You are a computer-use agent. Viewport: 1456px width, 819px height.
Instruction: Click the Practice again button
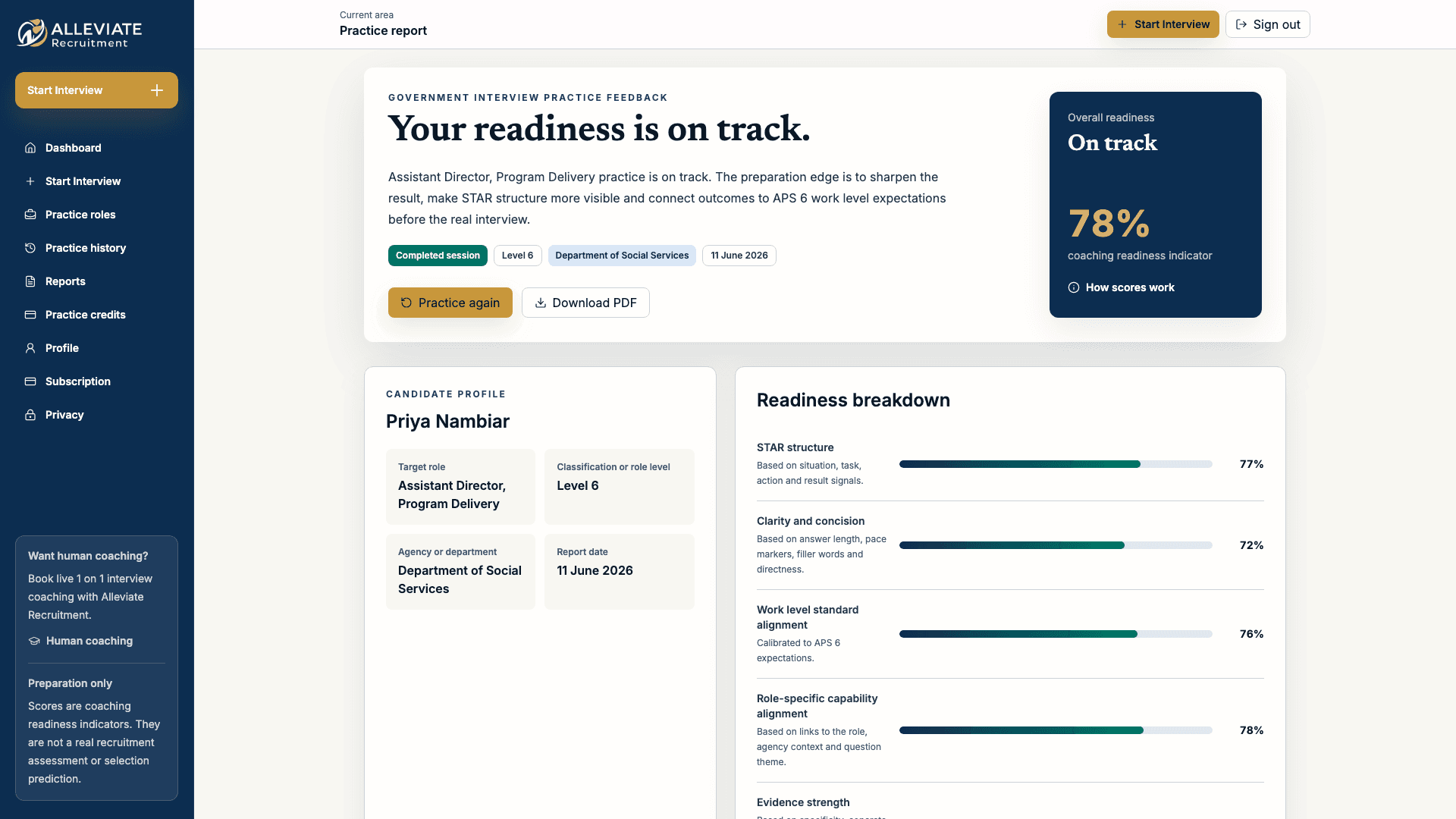pos(450,303)
